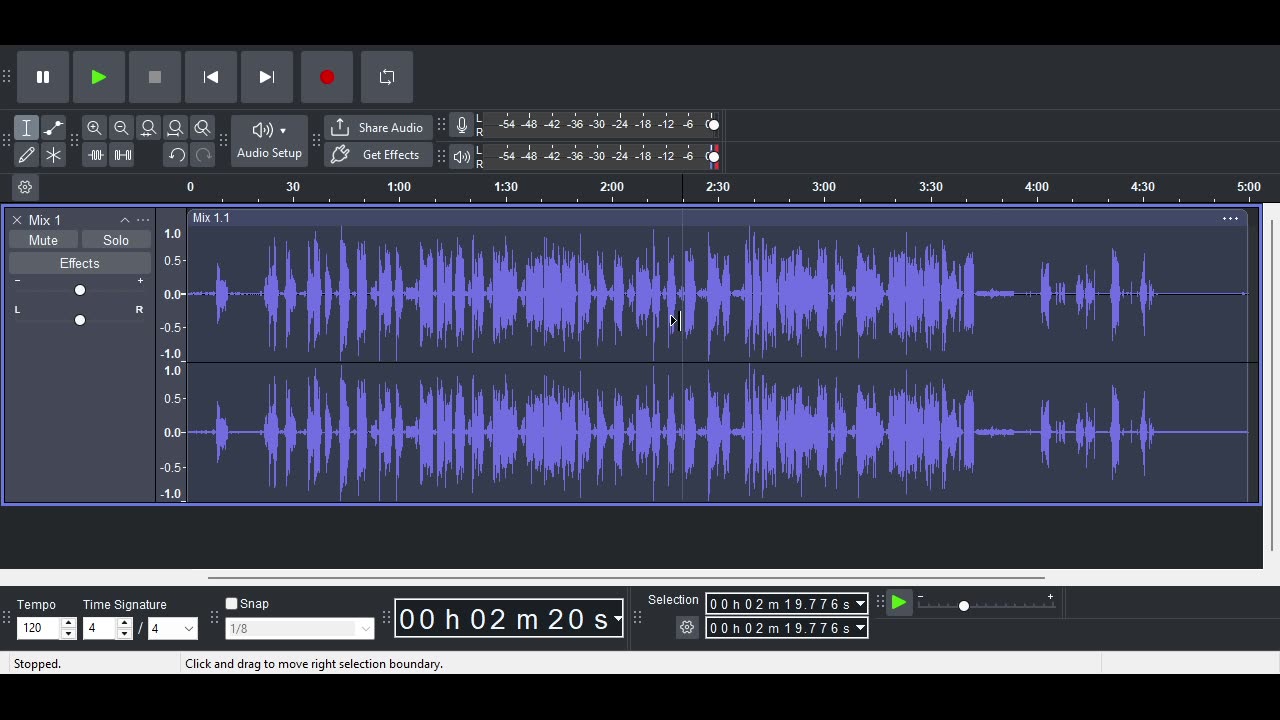Image resolution: width=1280 pixels, height=720 pixels.
Task: Click the Share Audio button
Action: coord(377,128)
